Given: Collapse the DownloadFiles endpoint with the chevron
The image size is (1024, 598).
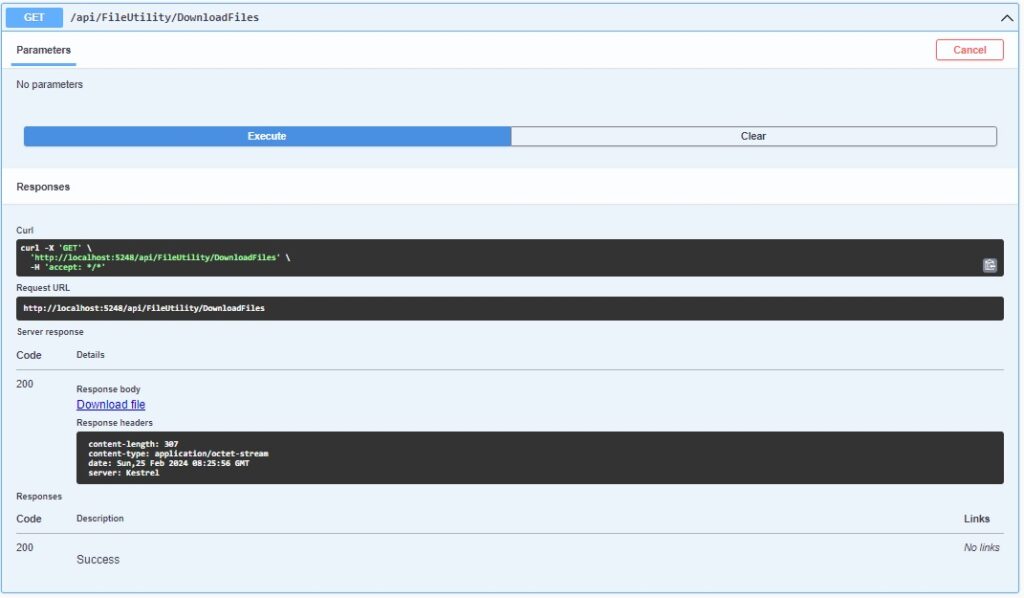Looking at the screenshot, I should (x=1006, y=17).
